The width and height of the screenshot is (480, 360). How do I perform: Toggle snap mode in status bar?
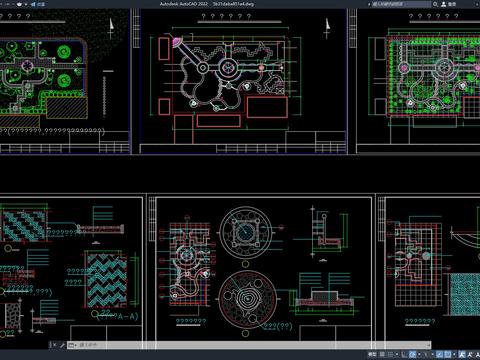tap(390, 354)
